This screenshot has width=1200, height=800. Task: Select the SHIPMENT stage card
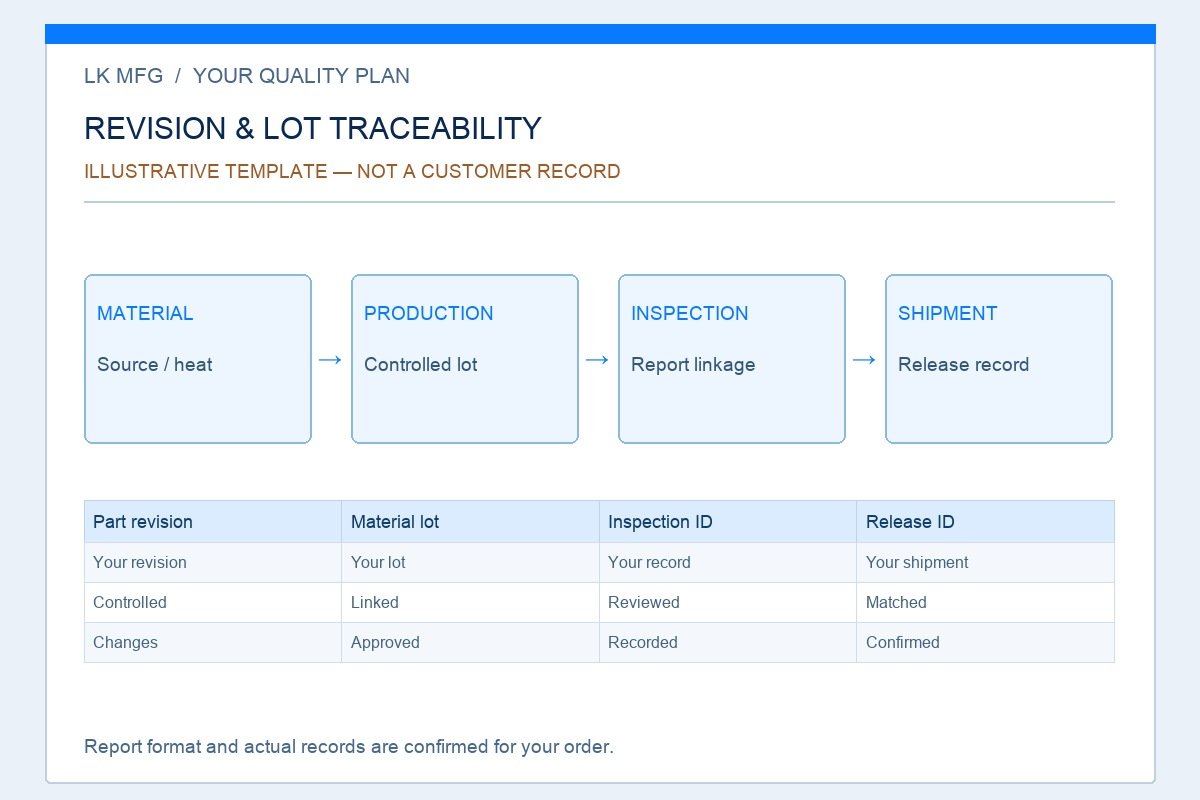[999, 359]
